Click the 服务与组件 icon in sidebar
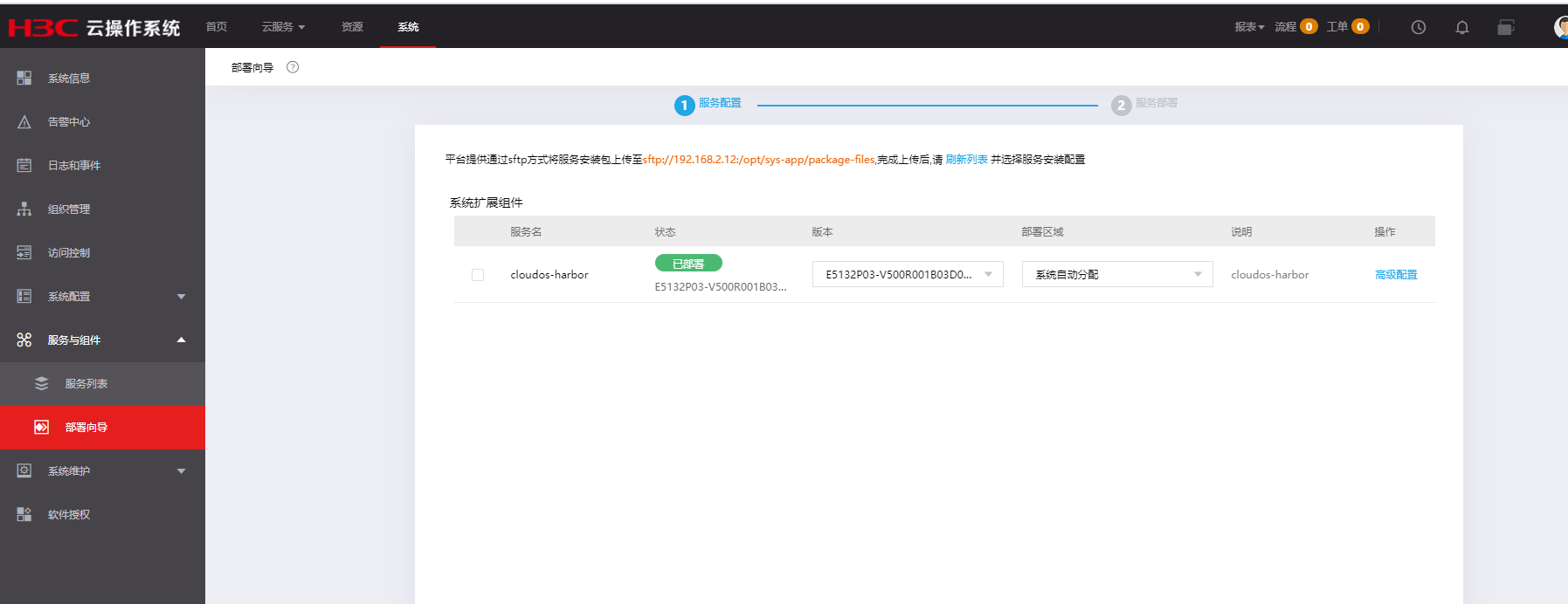The height and width of the screenshot is (604, 1568). 24,340
